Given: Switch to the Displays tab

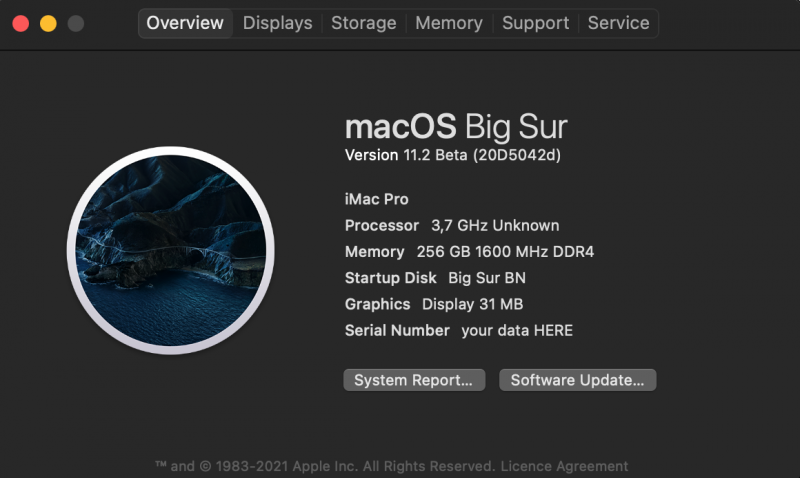Looking at the screenshot, I should [x=277, y=23].
